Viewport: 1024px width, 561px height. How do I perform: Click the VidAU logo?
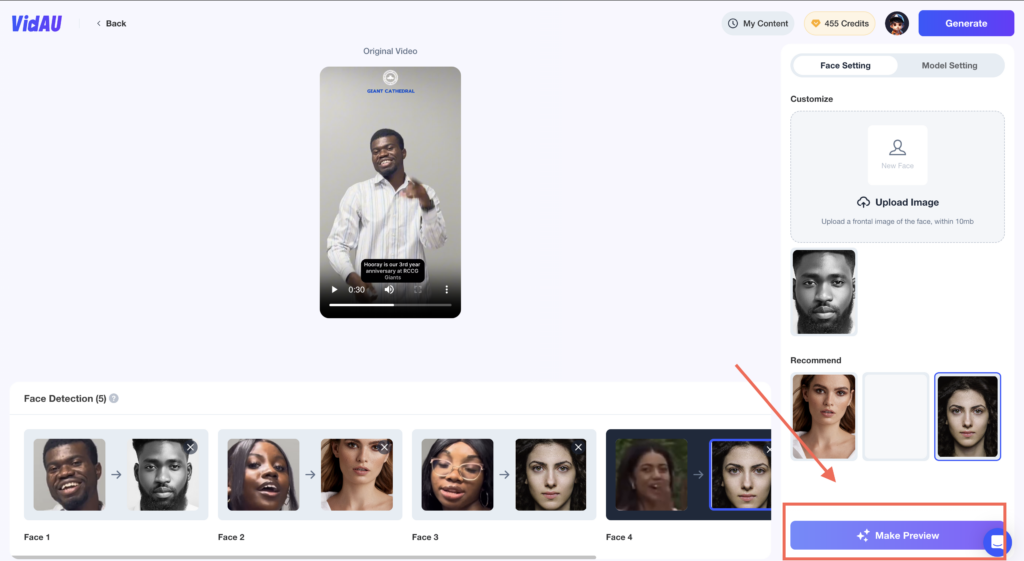(x=37, y=24)
